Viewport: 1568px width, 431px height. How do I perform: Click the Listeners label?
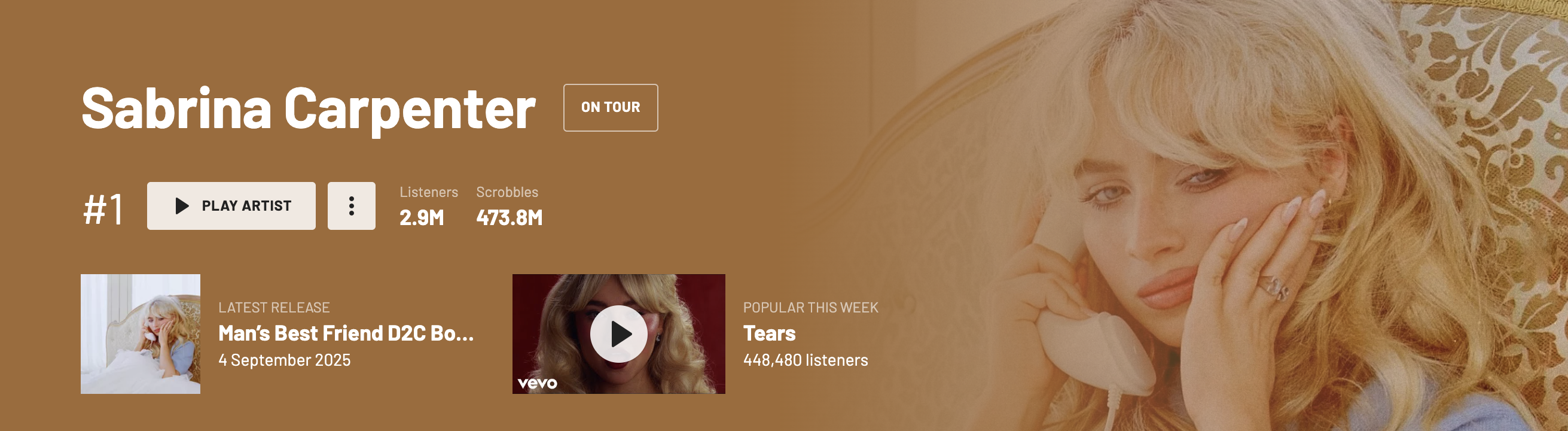[x=429, y=192]
